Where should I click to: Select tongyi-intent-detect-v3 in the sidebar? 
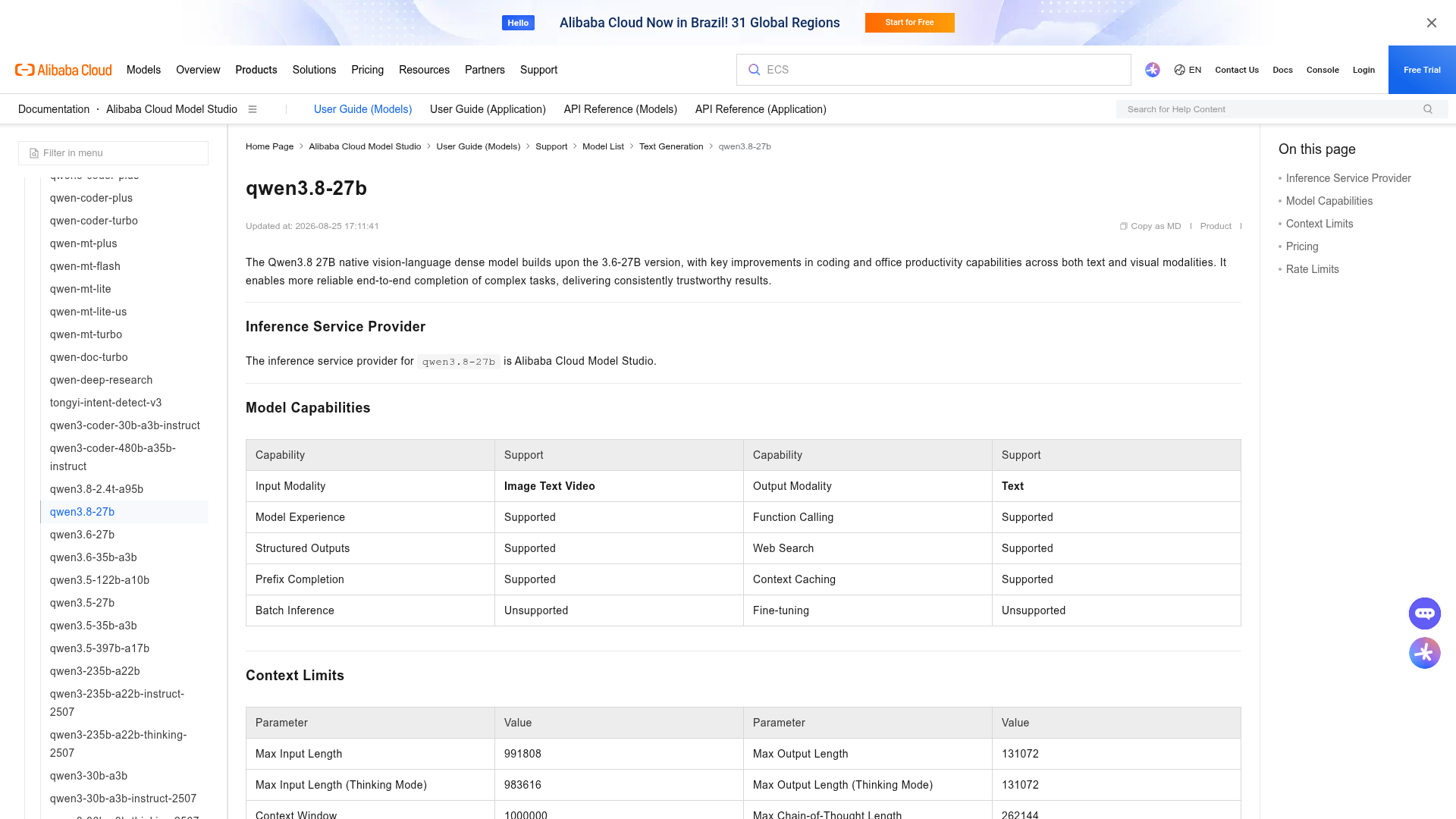coord(105,403)
